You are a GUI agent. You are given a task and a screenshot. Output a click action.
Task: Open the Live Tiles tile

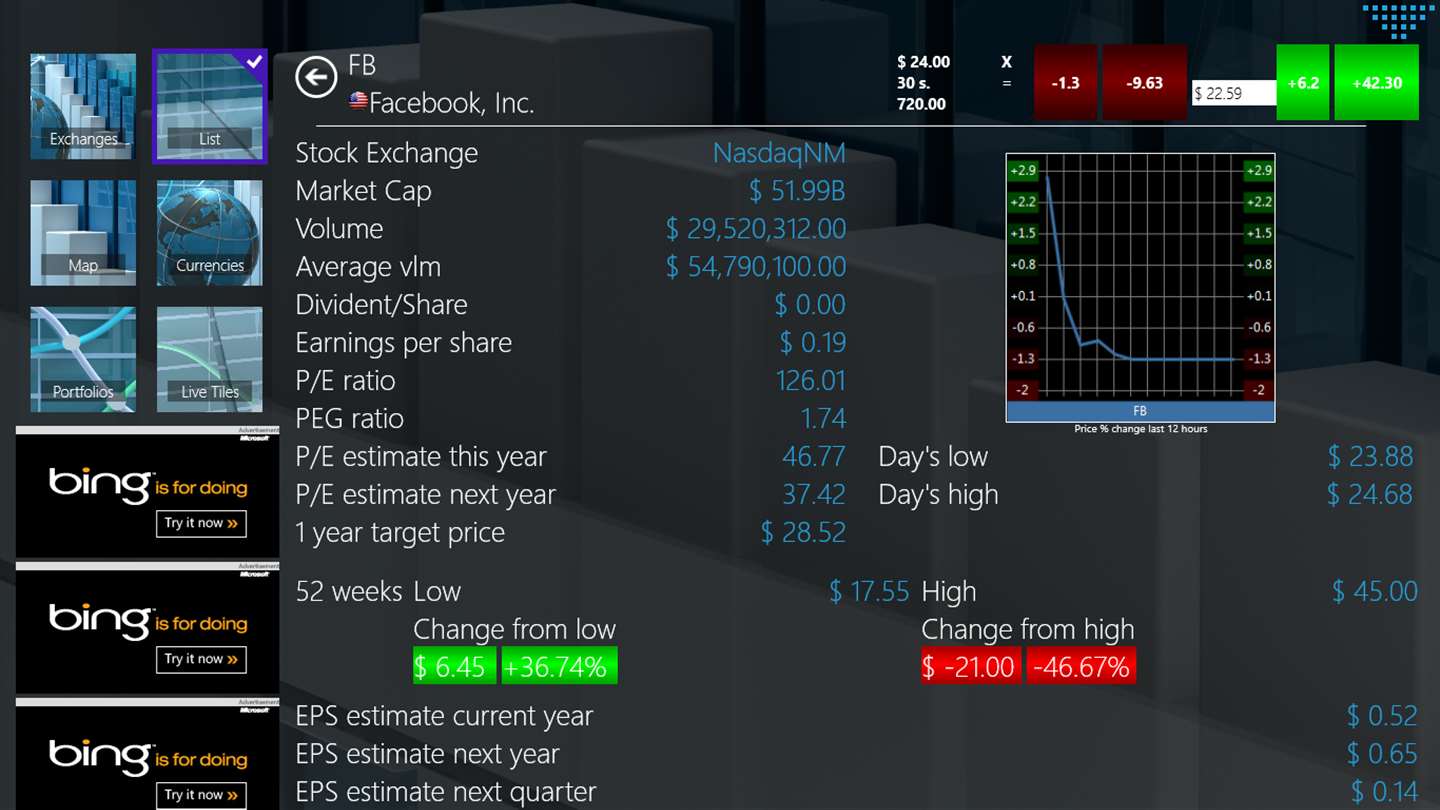210,359
